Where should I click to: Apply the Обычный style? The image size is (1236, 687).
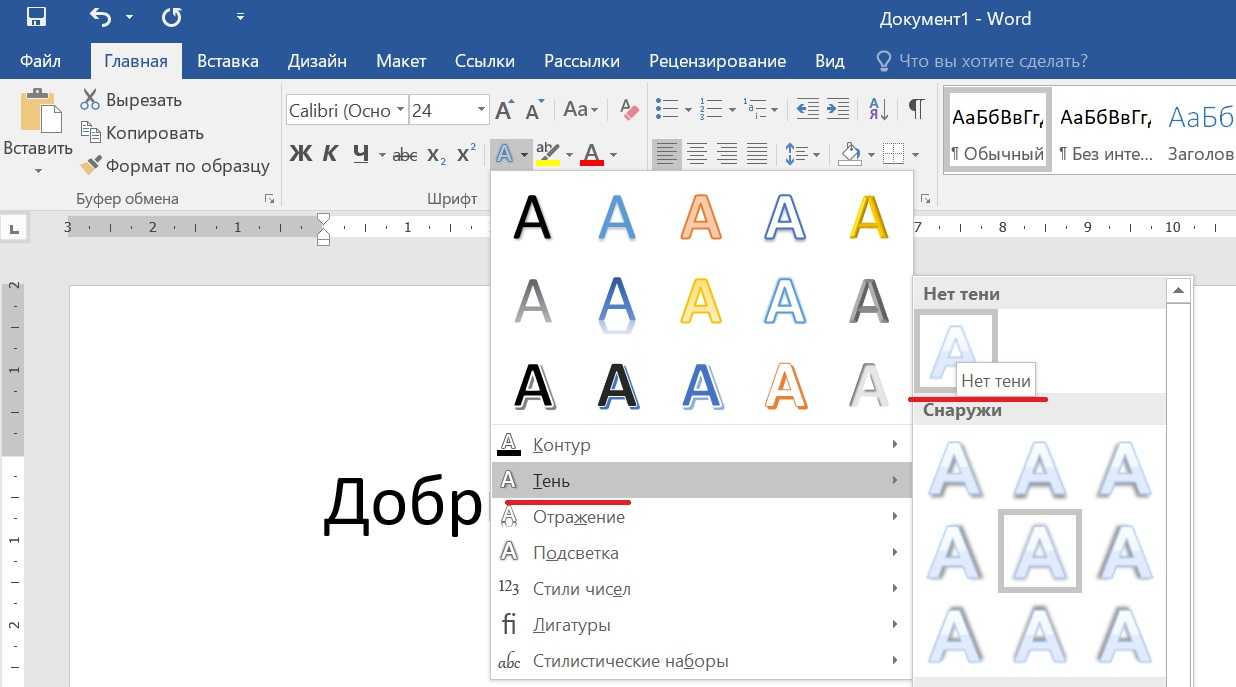pos(998,130)
